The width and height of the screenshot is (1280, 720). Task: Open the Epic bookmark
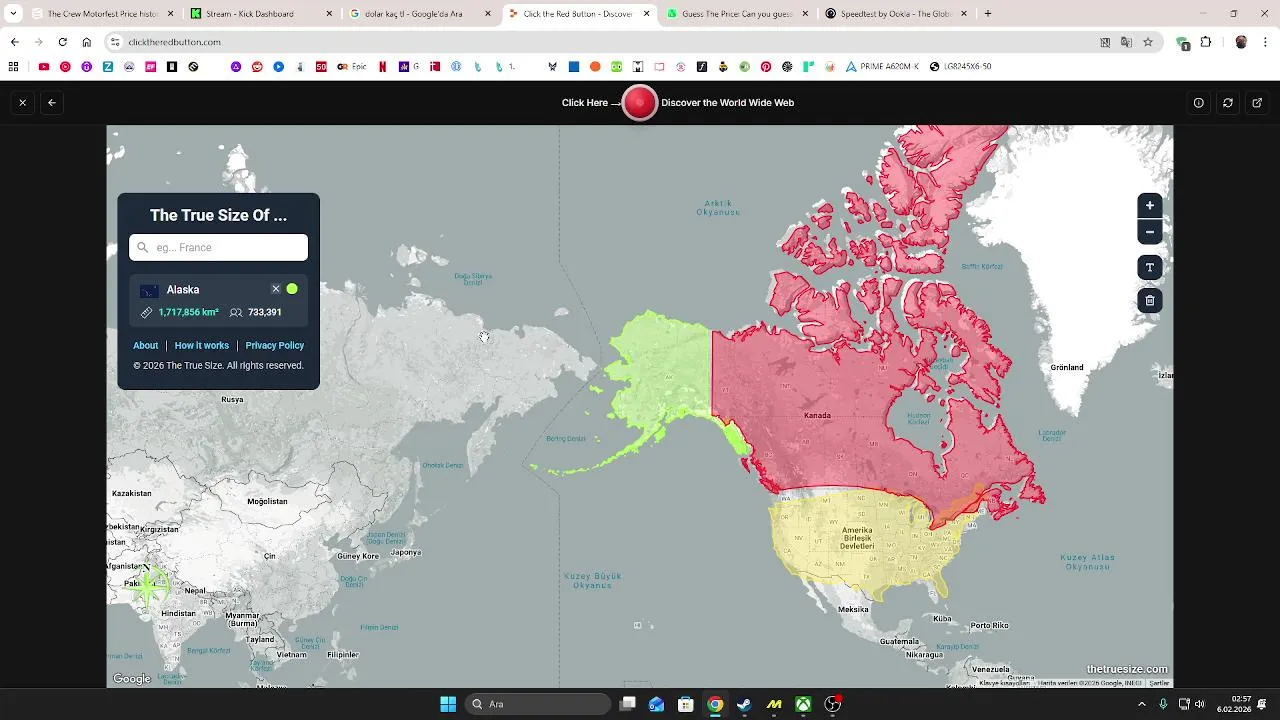point(352,66)
